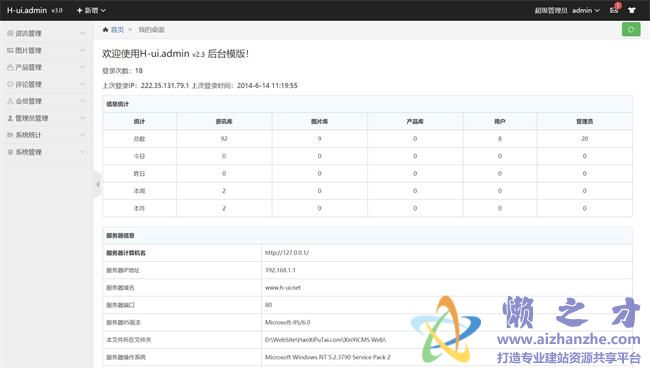Click the 评论管理 sidebar icon
Image resolution: width=650 pixels, height=368 pixels.
[10, 84]
